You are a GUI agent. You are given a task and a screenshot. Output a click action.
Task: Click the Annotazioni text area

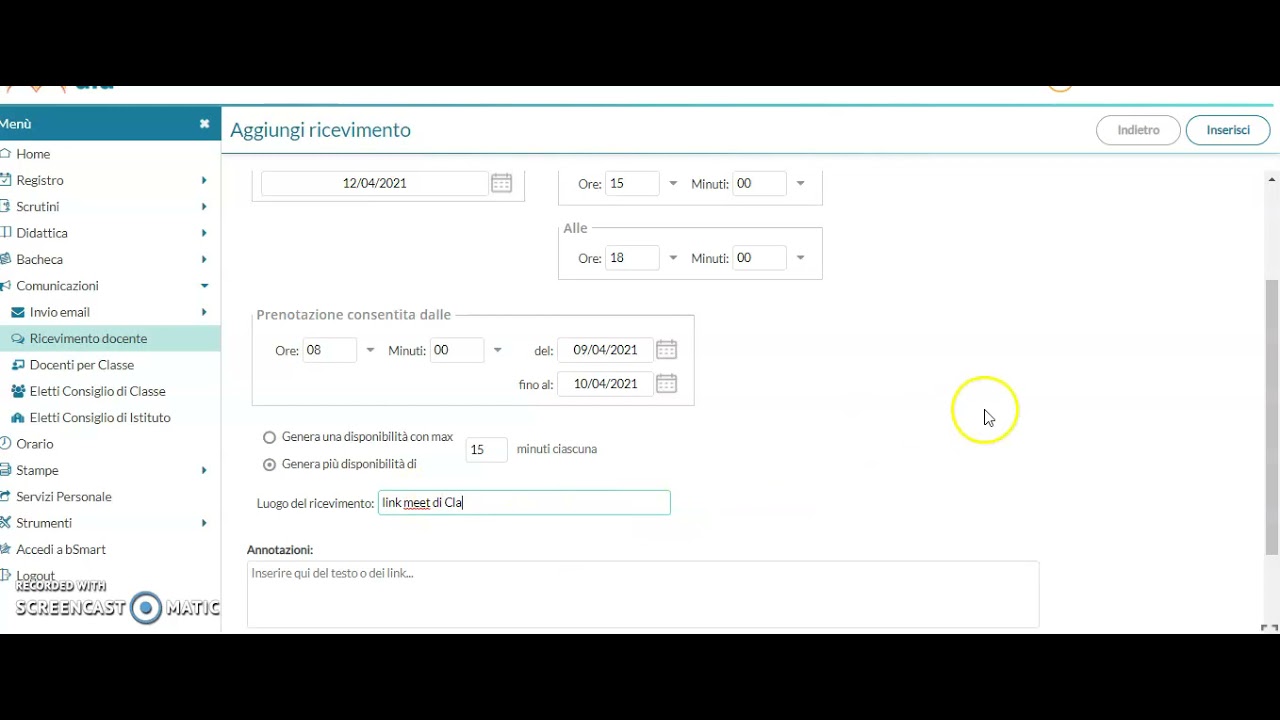point(643,594)
